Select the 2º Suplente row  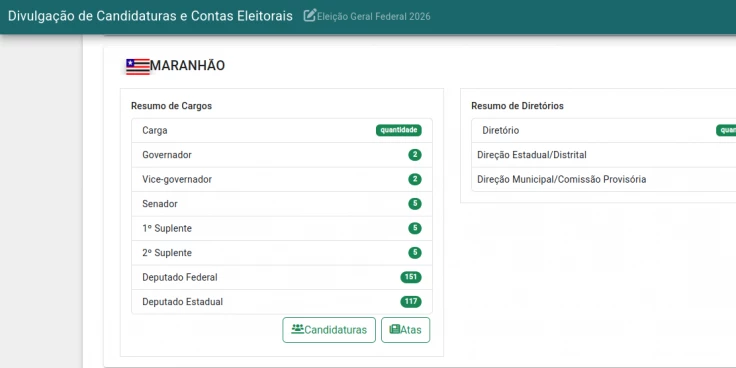point(282,253)
